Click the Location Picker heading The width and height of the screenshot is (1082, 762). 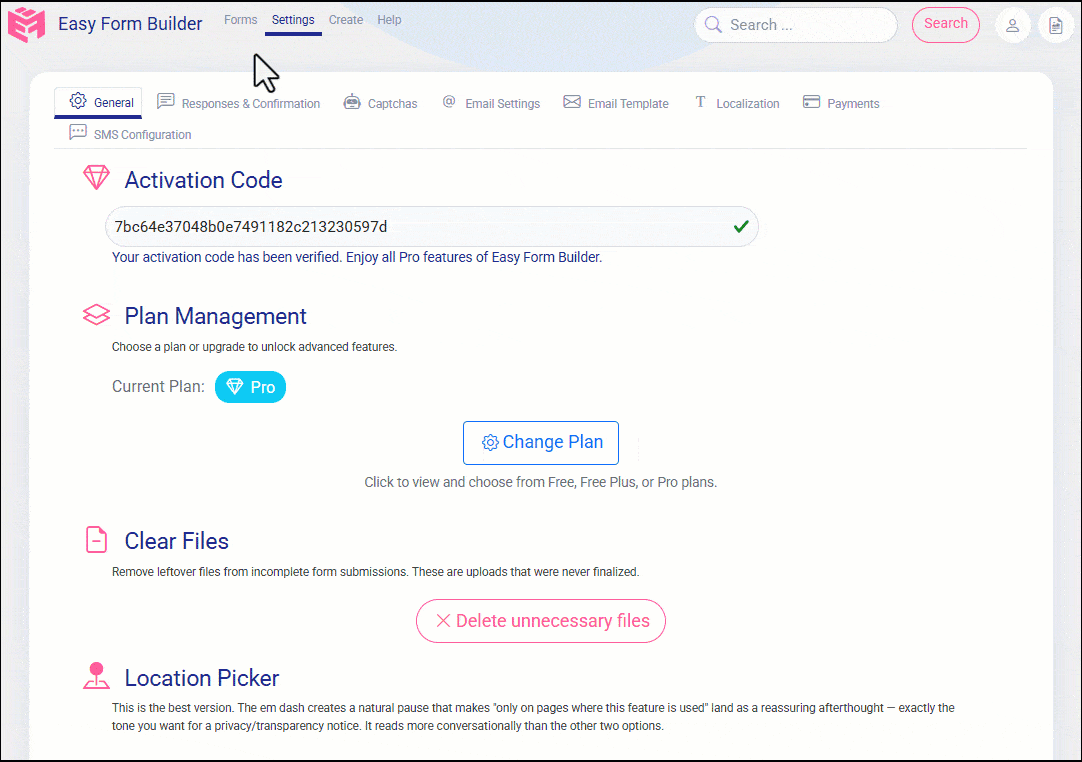(201, 678)
